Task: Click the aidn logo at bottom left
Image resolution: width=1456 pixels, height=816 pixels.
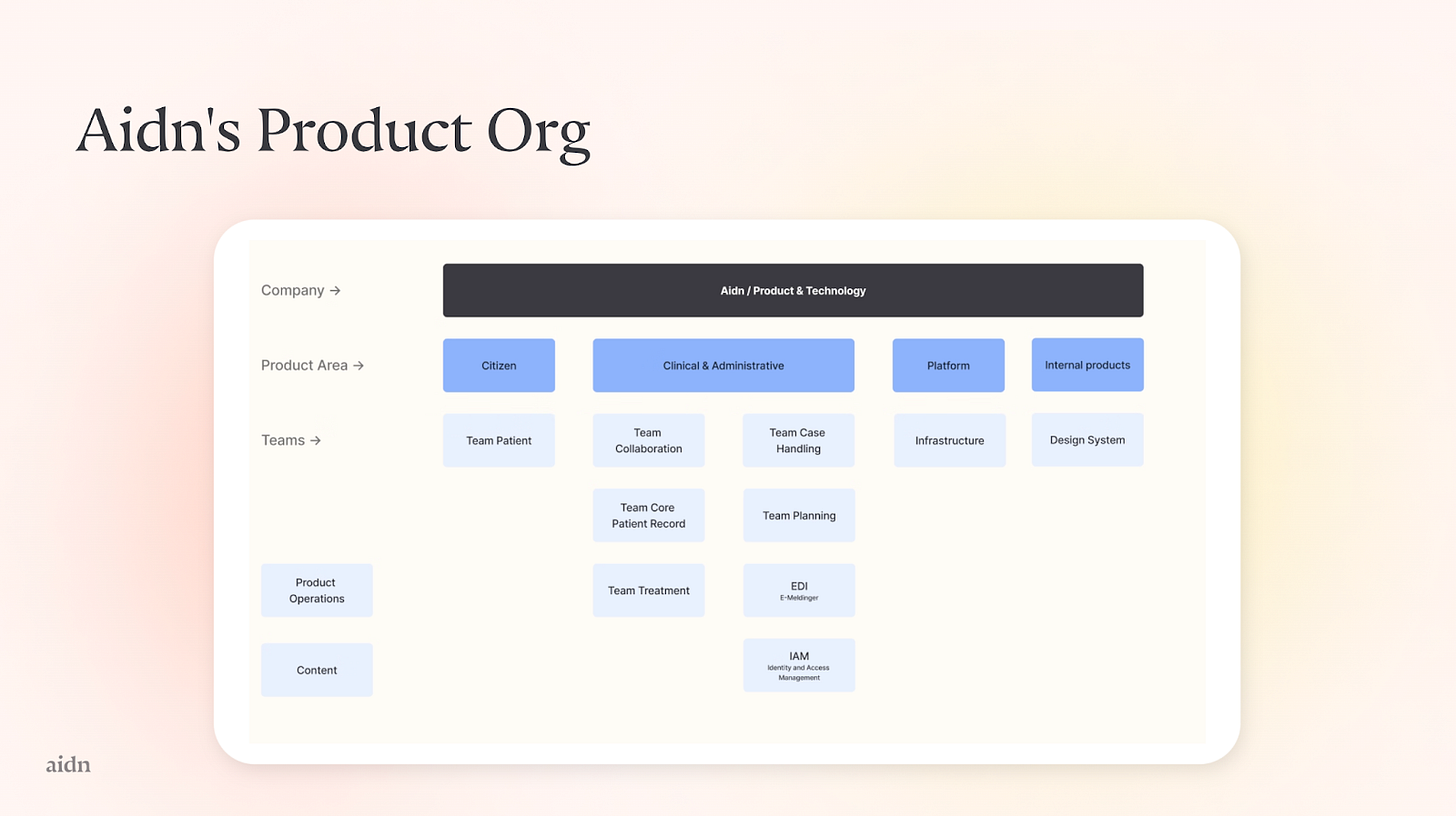Action: tap(68, 765)
